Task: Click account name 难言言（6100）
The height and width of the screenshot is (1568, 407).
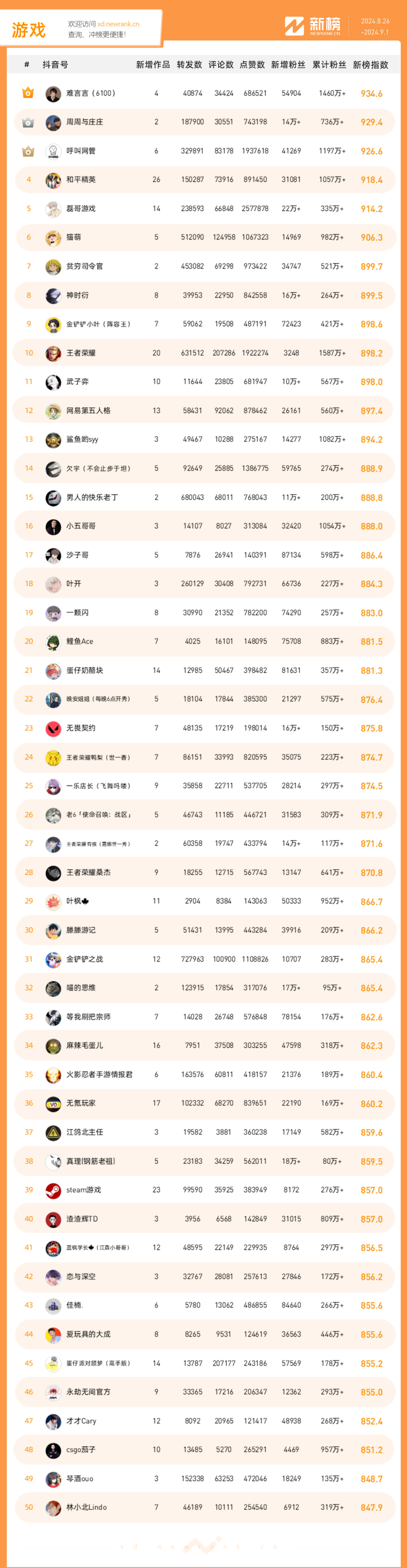Action: pos(91,94)
